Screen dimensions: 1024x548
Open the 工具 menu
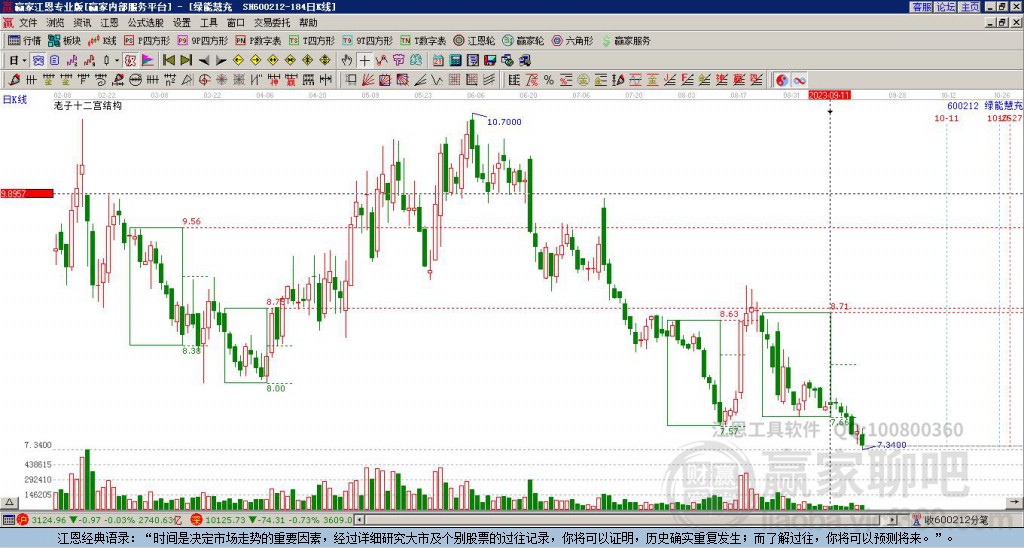208,23
